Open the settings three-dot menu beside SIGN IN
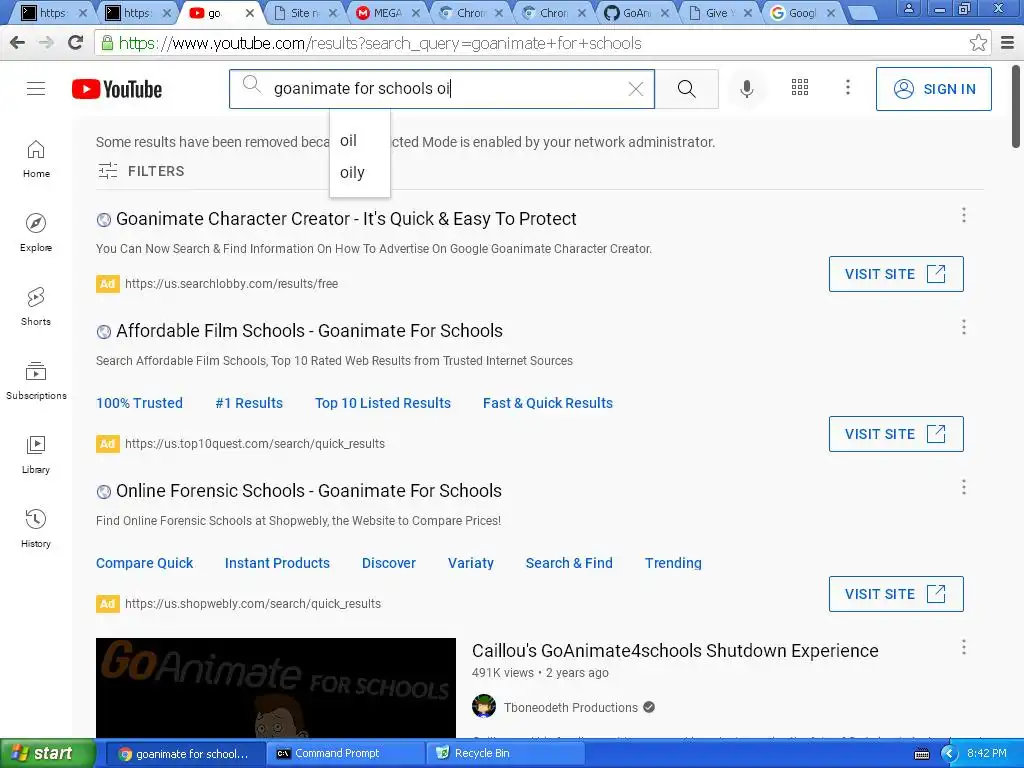The image size is (1024, 768). (848, 87)
